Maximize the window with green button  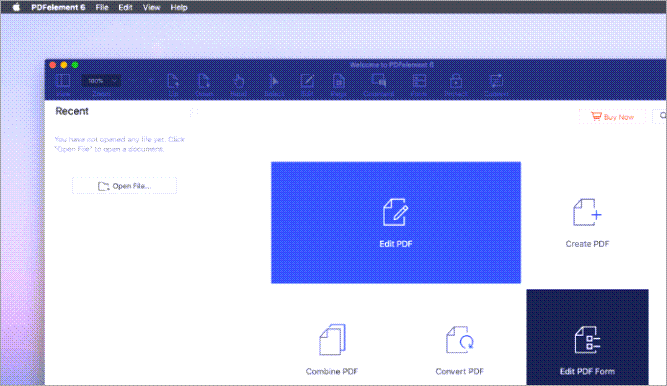click(x=75, y=65)
